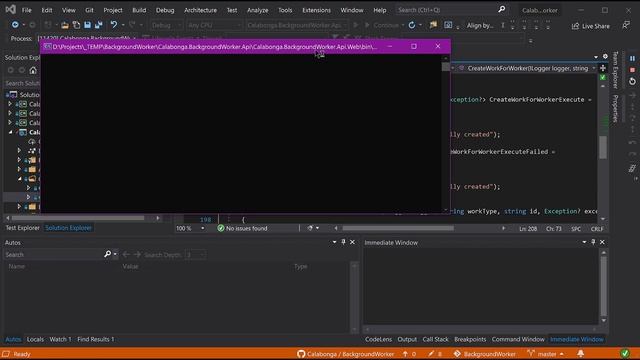This screenshot has width=640, height=360.
Task: Click the split editor plus icon
Action: pyautogui.click(x=603, y=68)
